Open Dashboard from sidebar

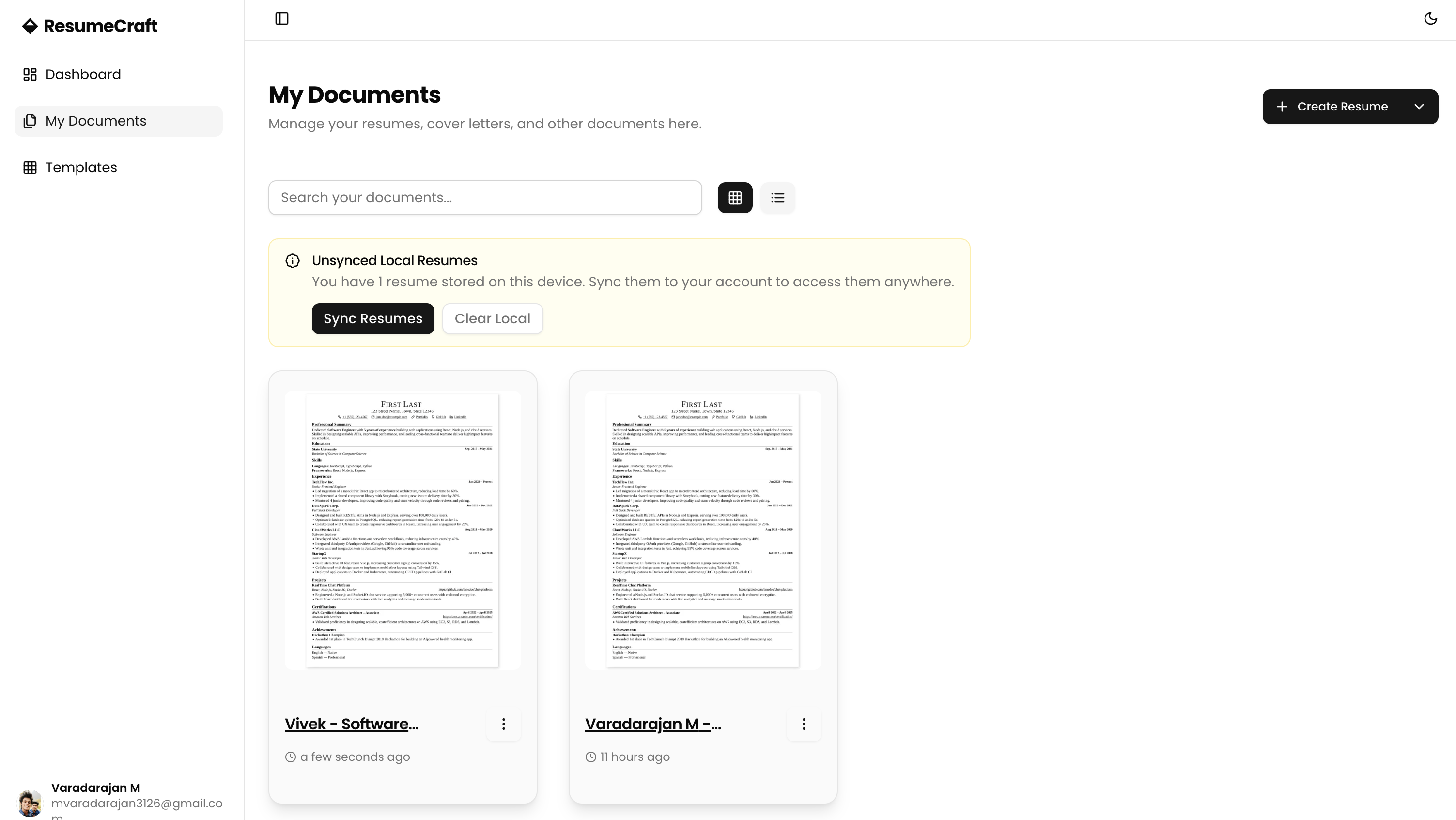pos(82,75)
